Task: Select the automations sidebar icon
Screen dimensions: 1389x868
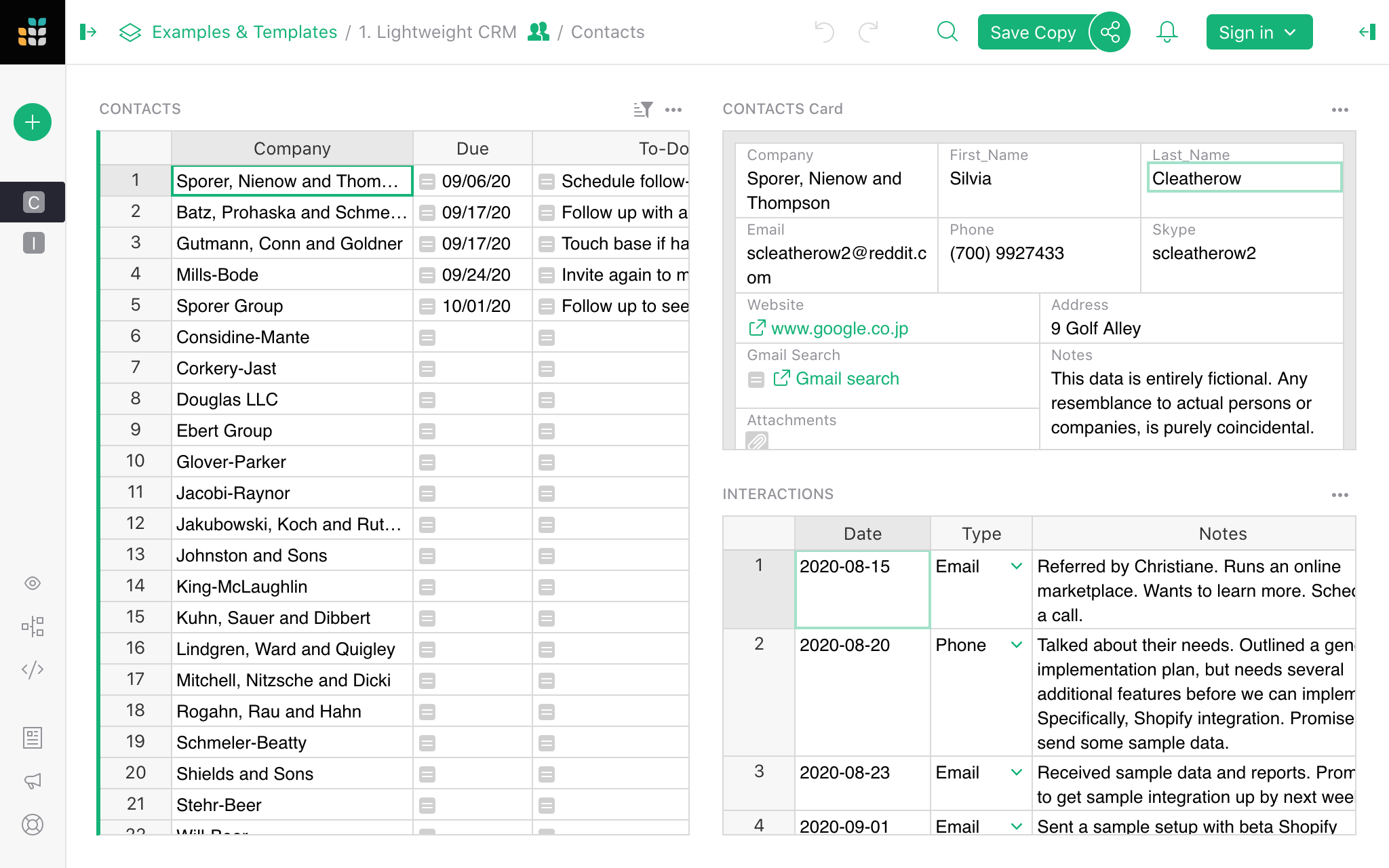Action: [33, 627]
